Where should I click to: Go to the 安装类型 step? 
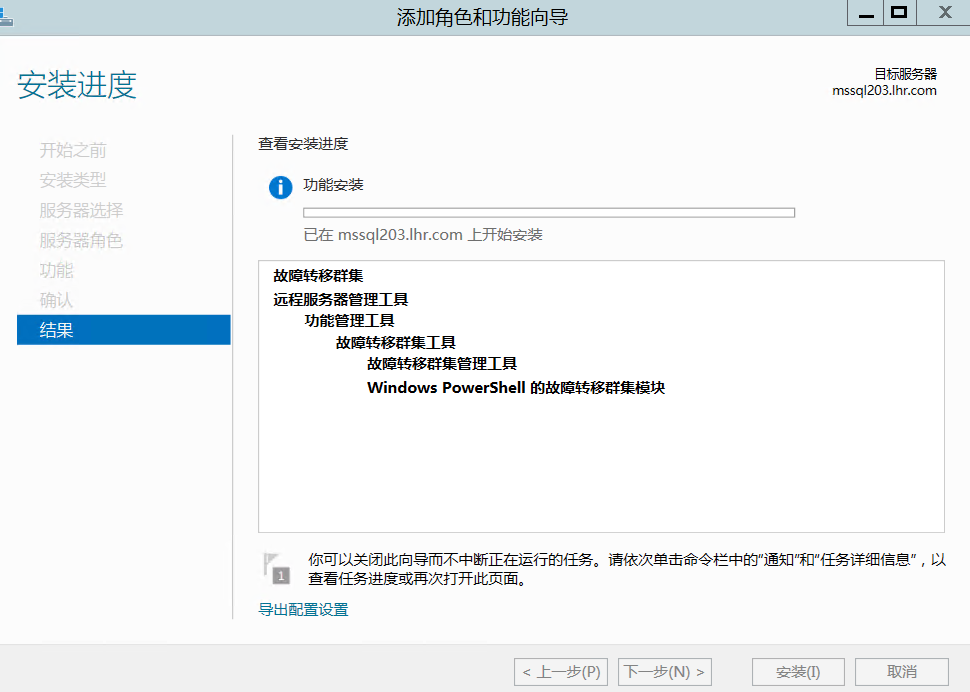(73, 181)
